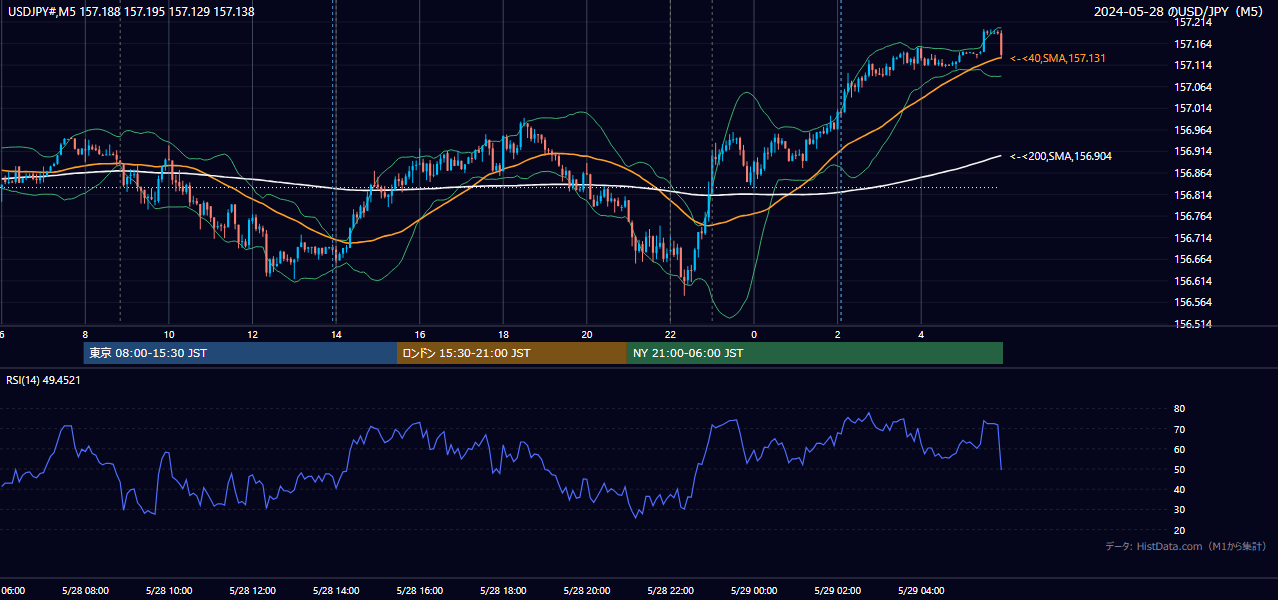The height and width of the screenshot is (600, 1278).
Task: Click the RSI axis 20 level label
Action: 1179,531
